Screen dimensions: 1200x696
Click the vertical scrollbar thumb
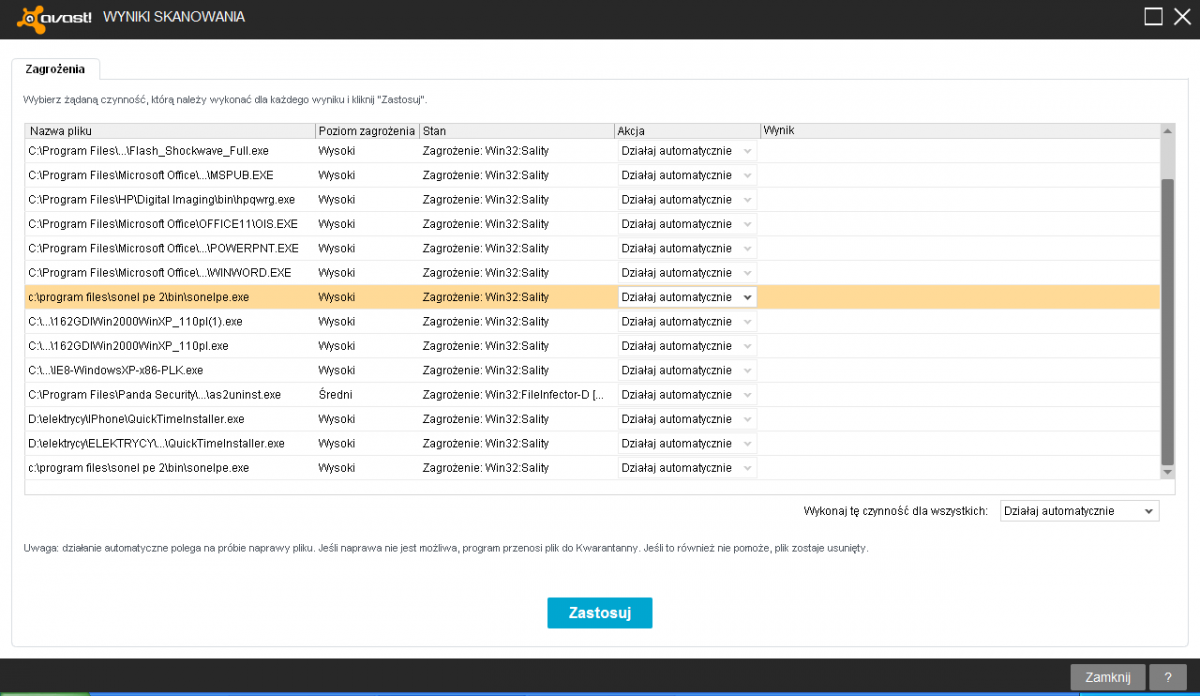point(1167,322)
